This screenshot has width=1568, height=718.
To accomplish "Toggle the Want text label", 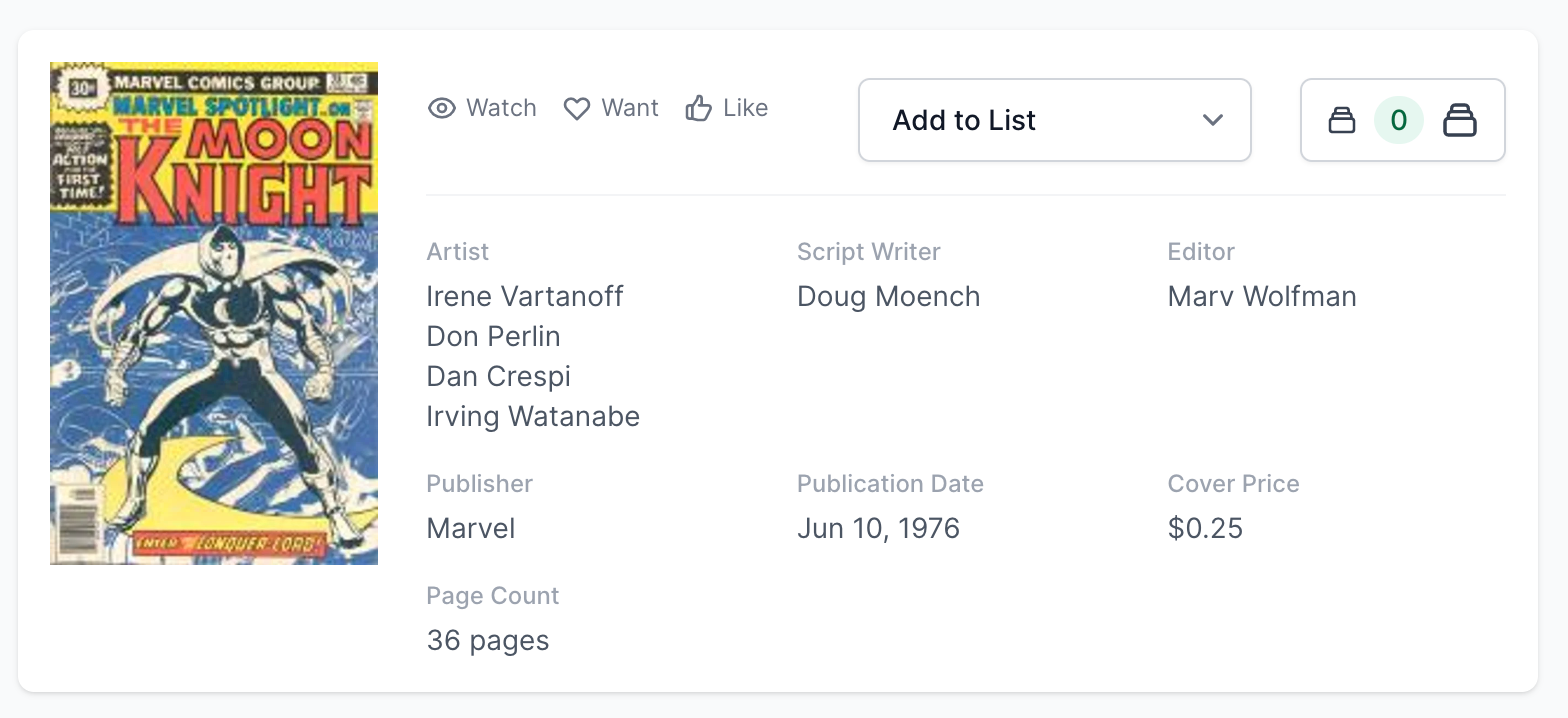I will (x=630, y=108).
